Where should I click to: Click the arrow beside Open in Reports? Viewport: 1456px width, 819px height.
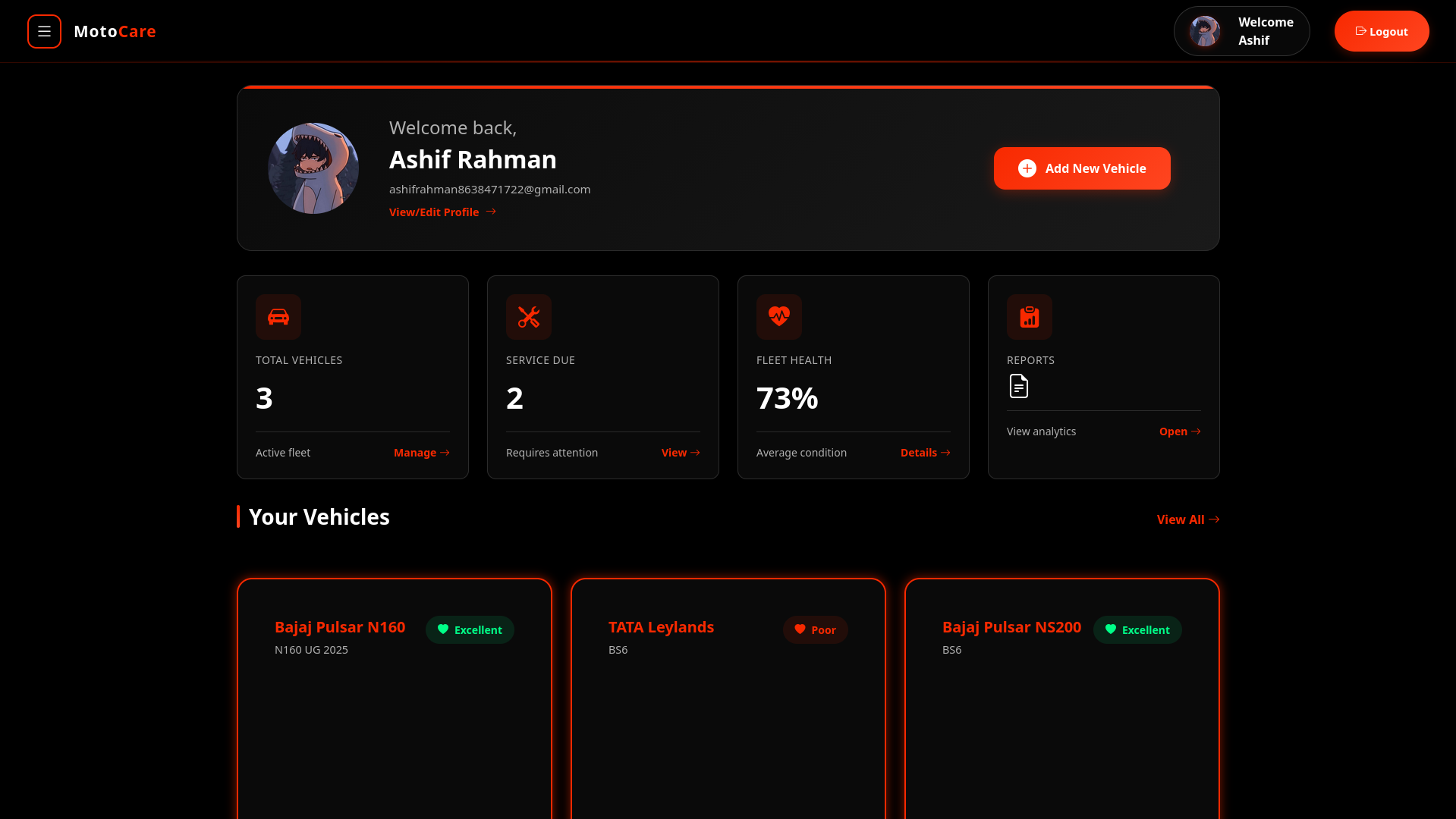1196,431
